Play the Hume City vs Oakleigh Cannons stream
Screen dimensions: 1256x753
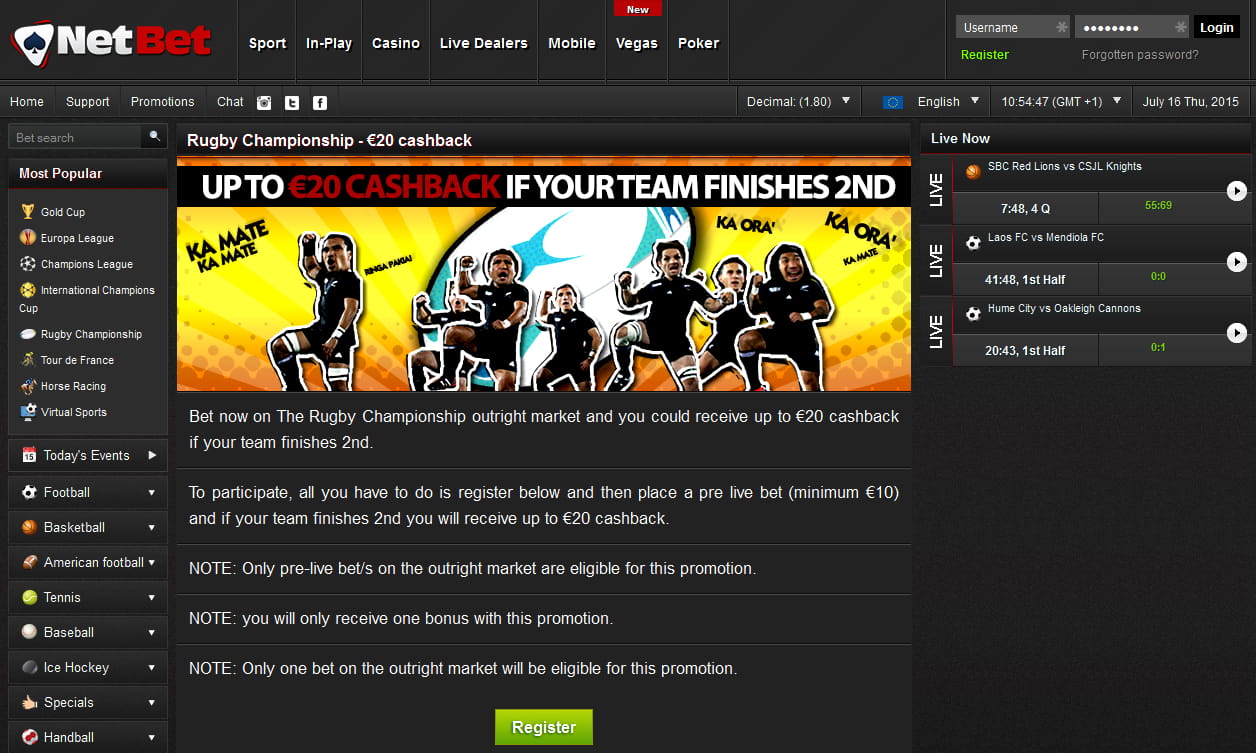tap(1237, 333)
